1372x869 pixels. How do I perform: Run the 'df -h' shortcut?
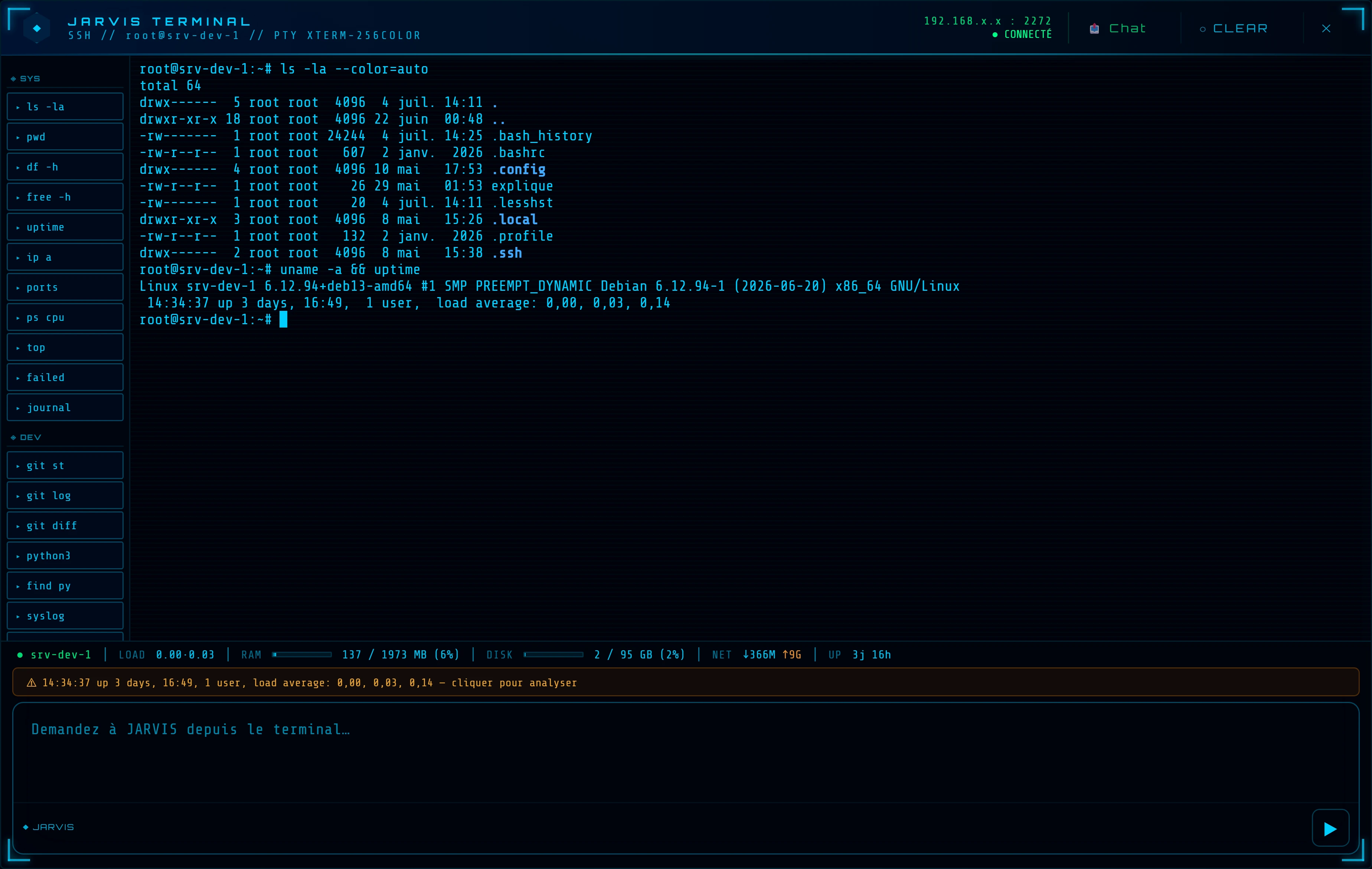(65, 167)
